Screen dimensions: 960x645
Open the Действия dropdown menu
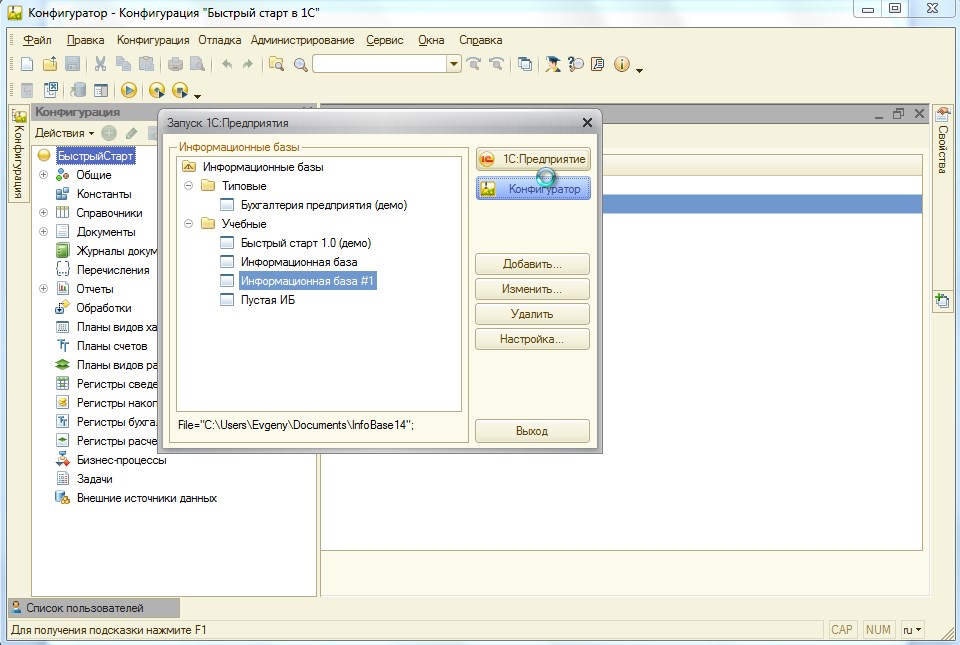click(x=64, y=133)
